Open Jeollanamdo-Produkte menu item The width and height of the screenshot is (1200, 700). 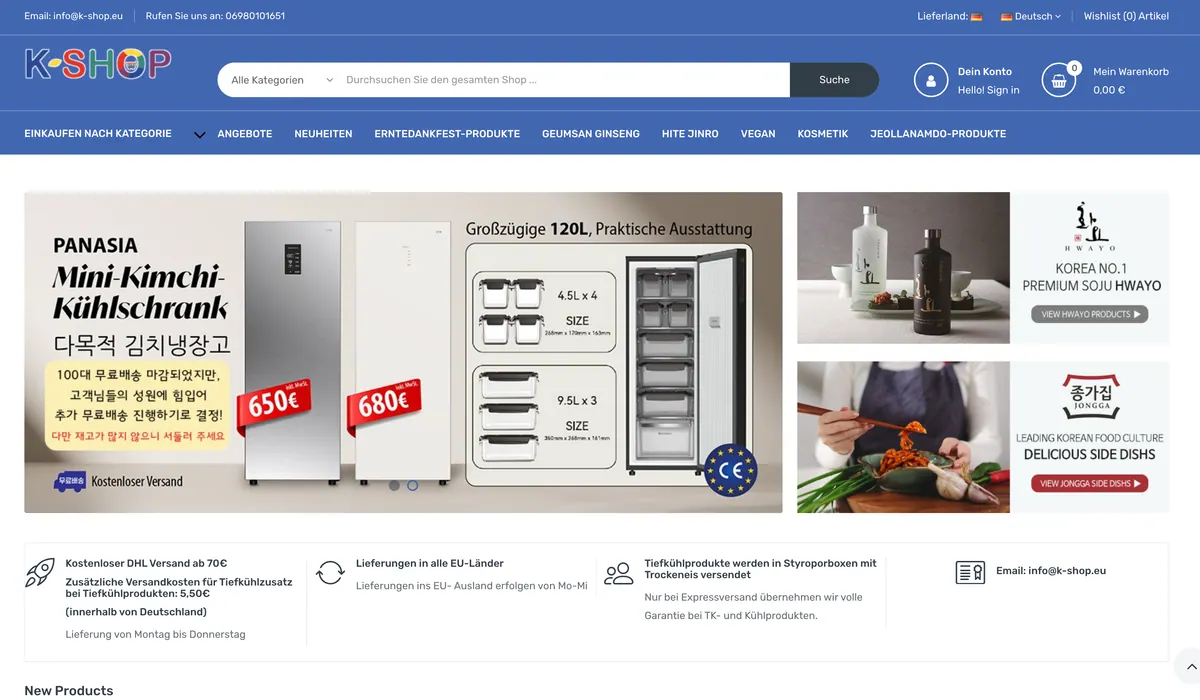(938, 134)
